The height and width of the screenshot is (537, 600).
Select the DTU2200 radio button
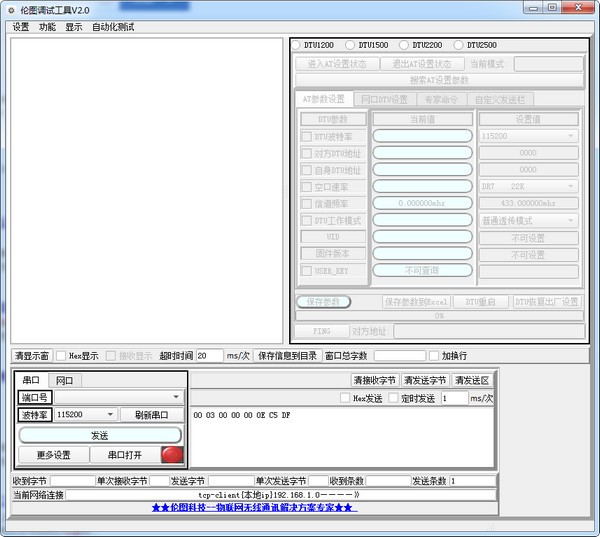[404, 45]
